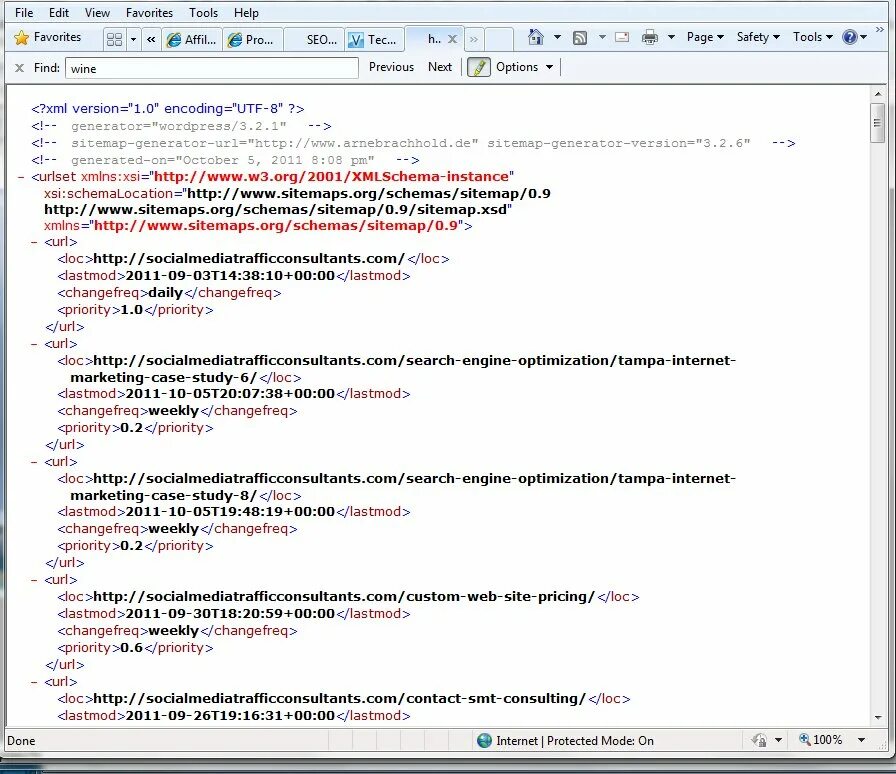Open the Home dropdown arrow
The height and width of the screenshot is (774, 896).
click(x=557, y=37)
